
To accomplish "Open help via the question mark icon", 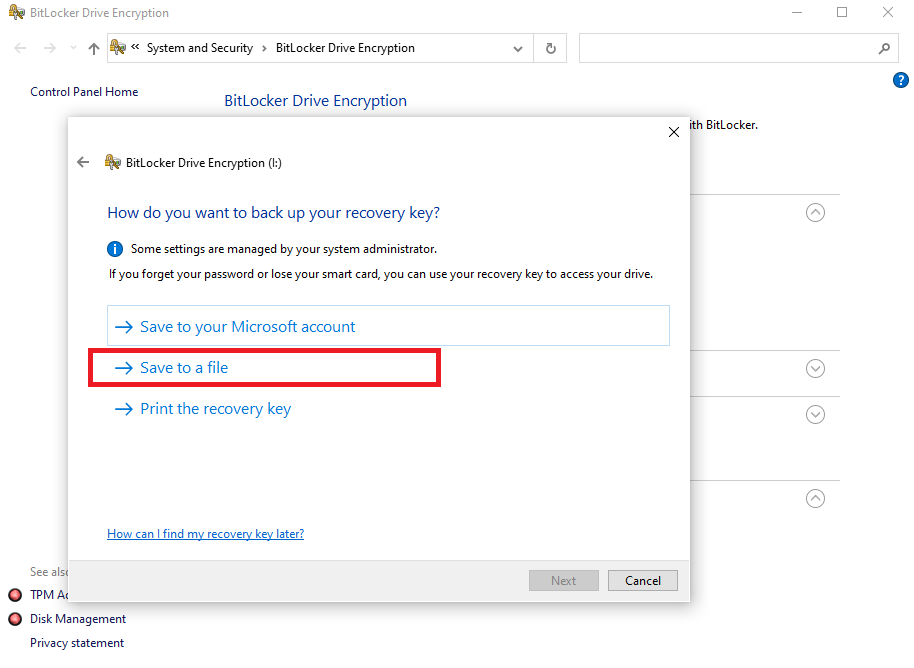I will 900,80.
